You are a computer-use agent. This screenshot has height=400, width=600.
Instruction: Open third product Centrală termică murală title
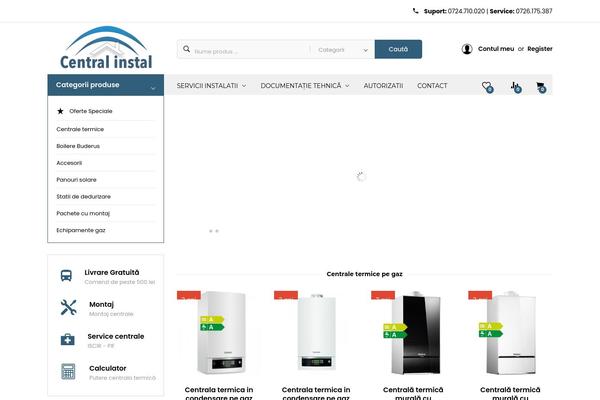click(413, 394)
